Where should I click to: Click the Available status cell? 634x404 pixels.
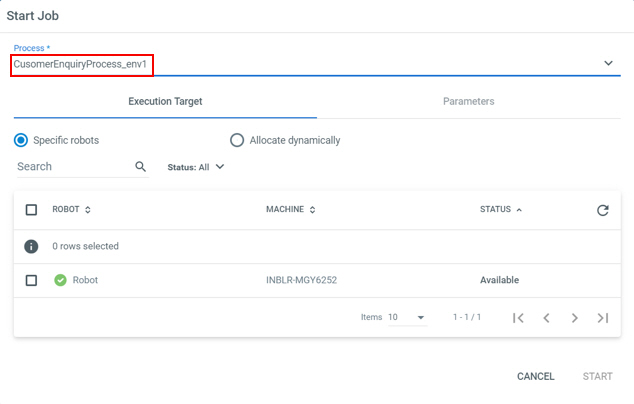[x=499, y=280]
